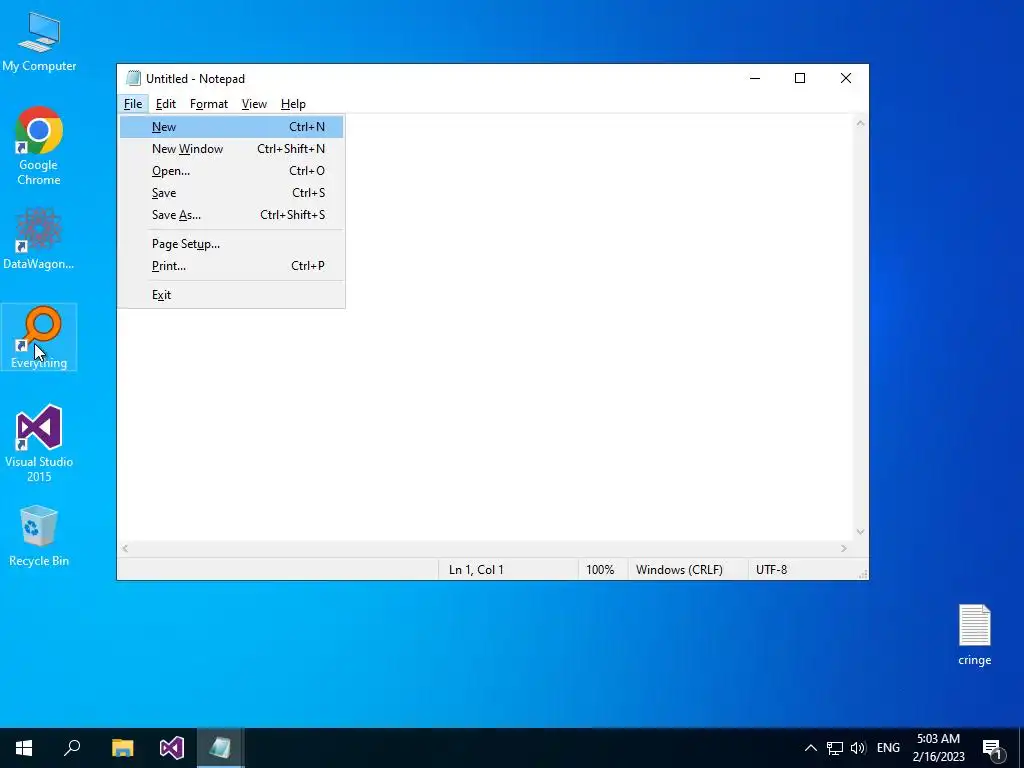Click the vertical scrollbar down arrow
1024x768 pixels.
pyautogui.click(x=860, y=532)
